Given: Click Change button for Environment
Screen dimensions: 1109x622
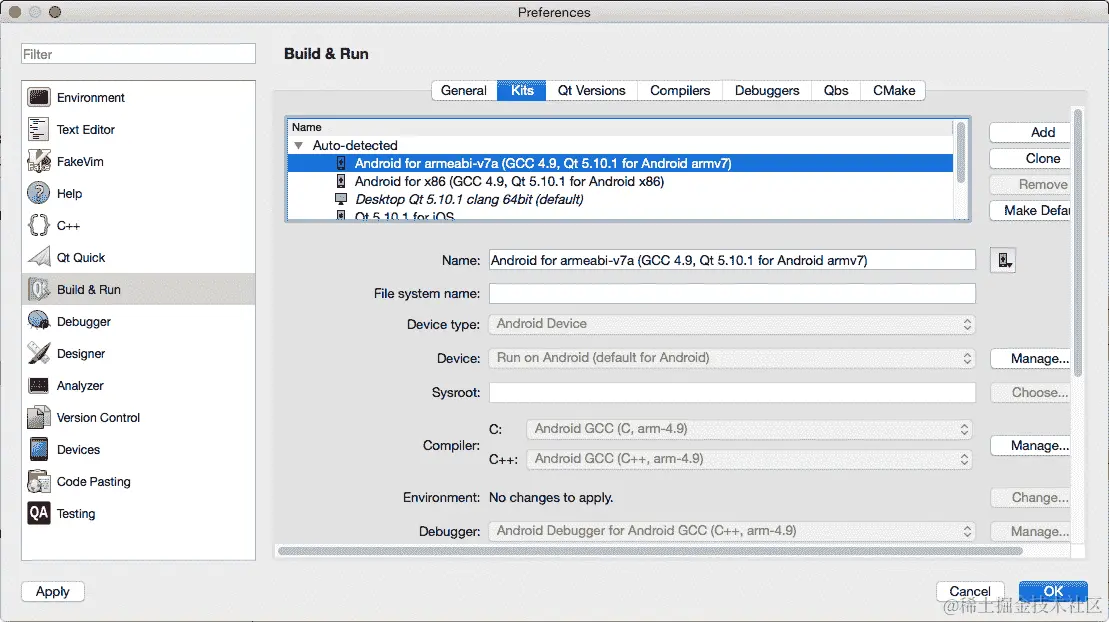Looking at the screenshot, I should coord(1030,497).
